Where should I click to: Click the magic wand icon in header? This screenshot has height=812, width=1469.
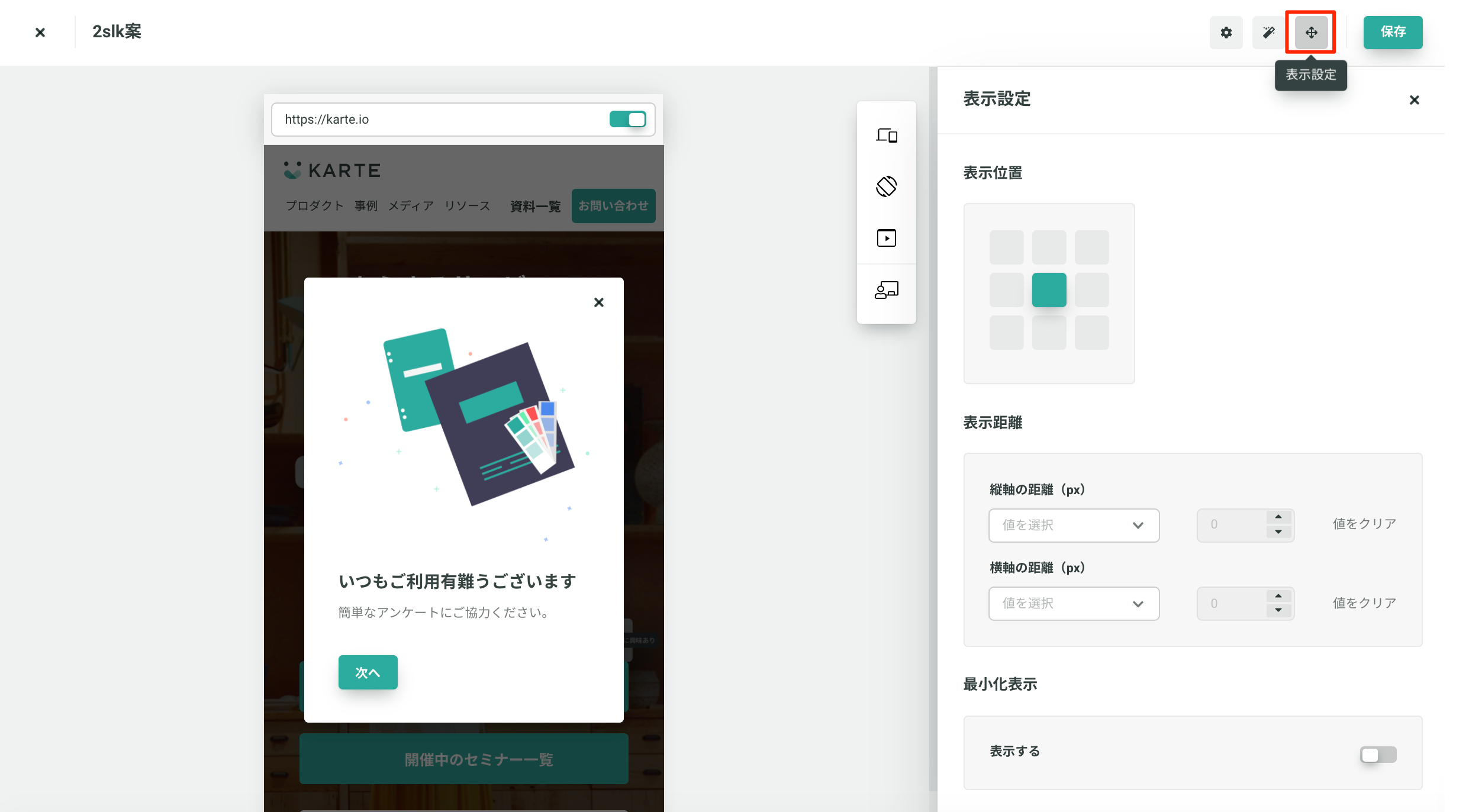1268,33
